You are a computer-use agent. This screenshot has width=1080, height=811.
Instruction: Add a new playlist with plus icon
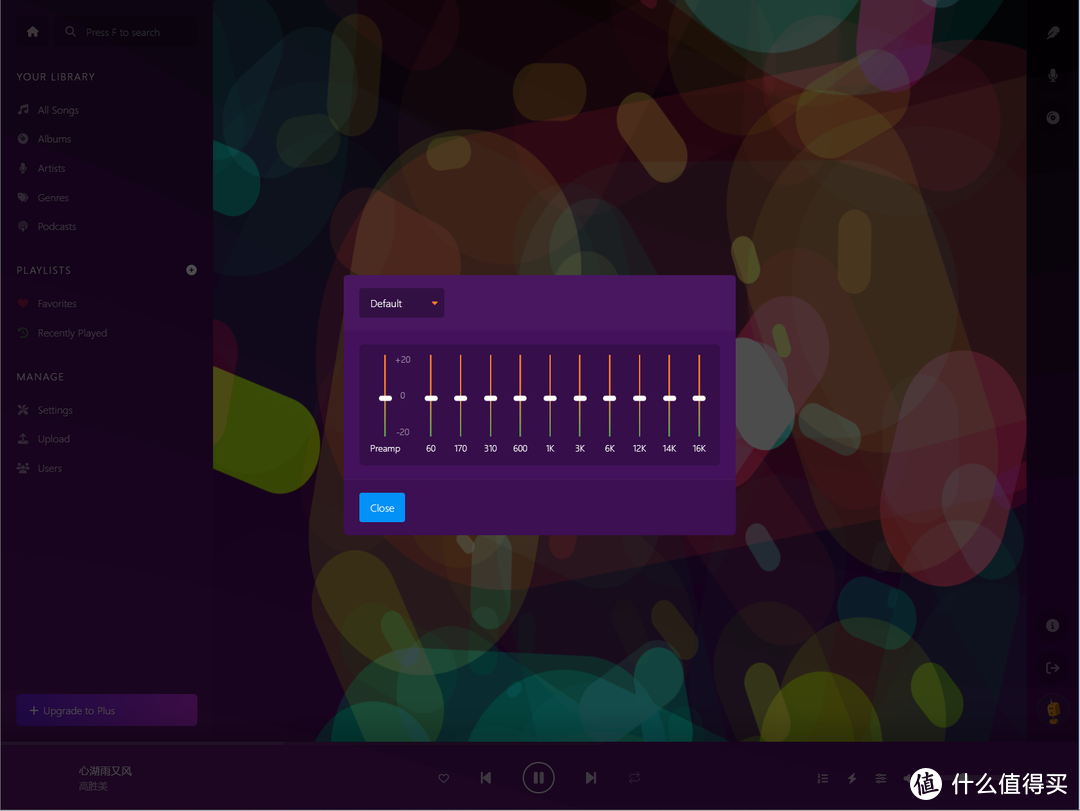tap(191, 270)
